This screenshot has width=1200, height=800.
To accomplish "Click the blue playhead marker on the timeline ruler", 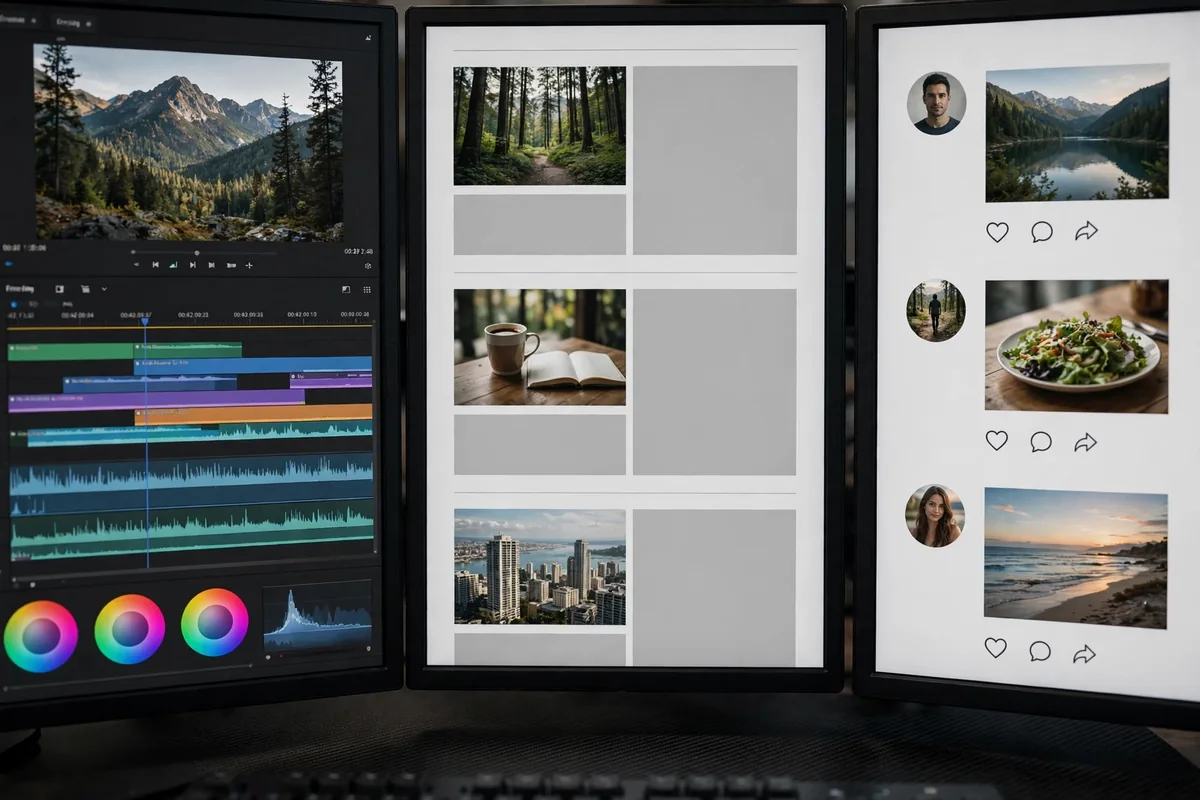I will click(145, 321).
